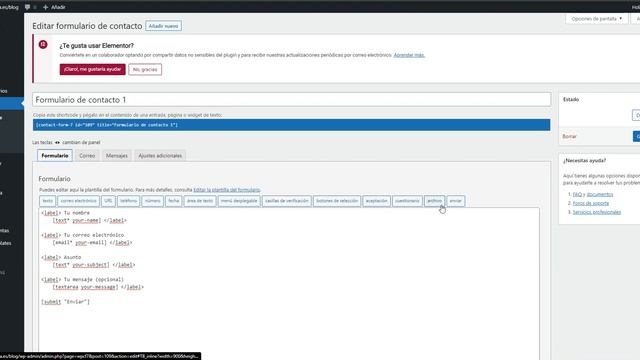Switch to the Ajustes adicionales tab
Image resolution: width=640 pixels, height=360 pixels.
(x=160, y=156)
